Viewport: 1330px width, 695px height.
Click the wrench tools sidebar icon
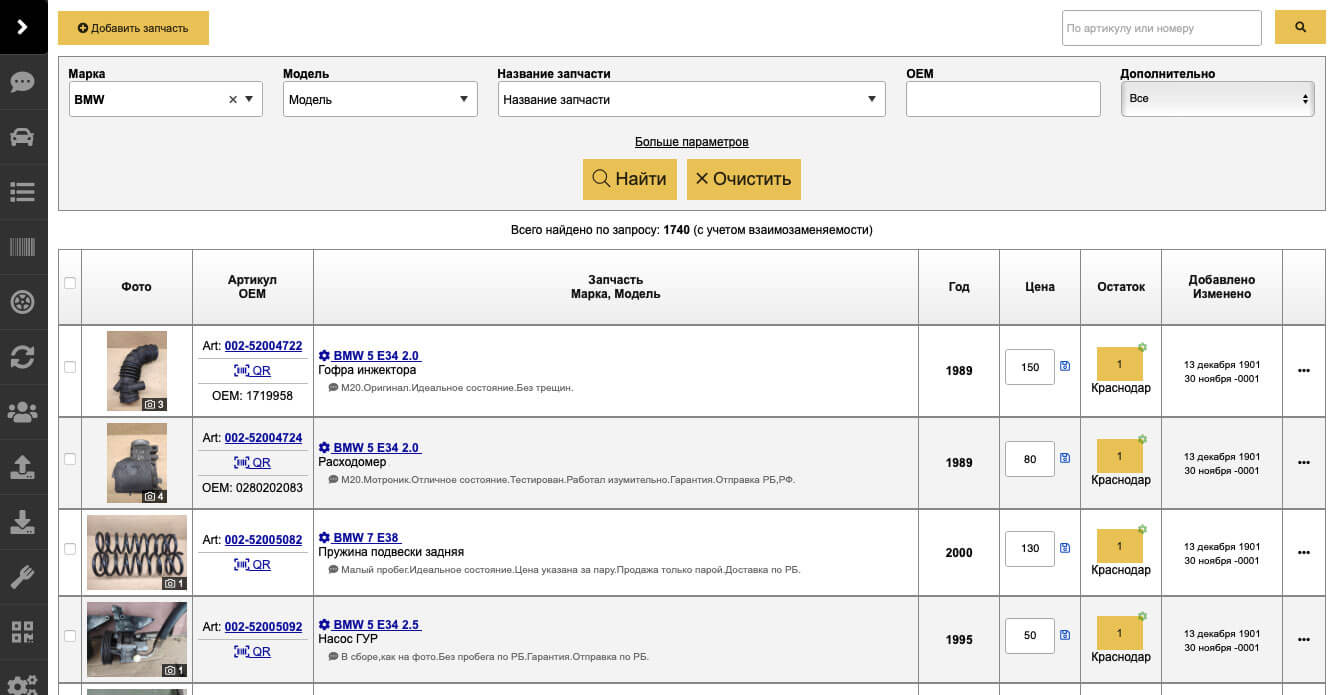coord(22,577)
